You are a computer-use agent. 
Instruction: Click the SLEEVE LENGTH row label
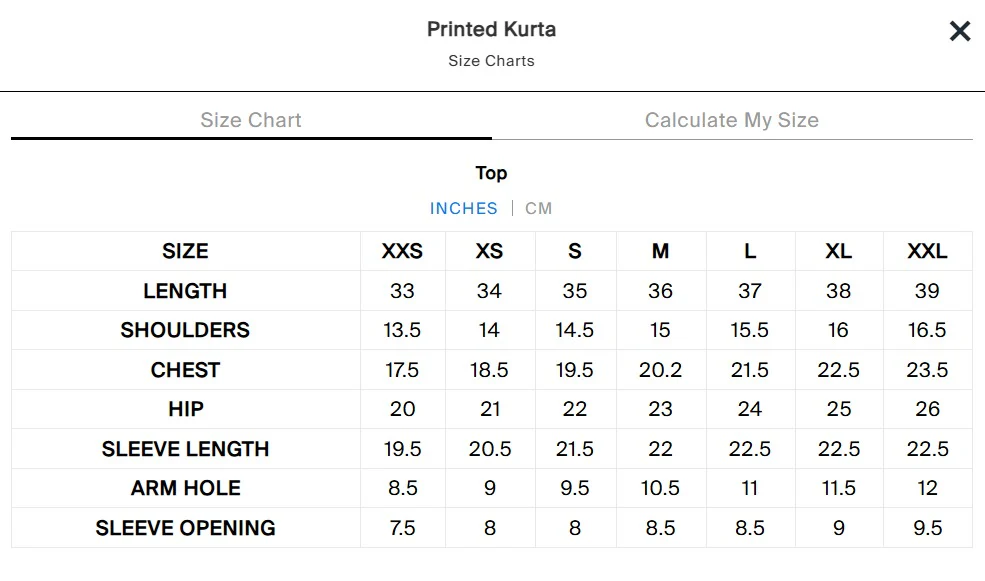point(185,449)
